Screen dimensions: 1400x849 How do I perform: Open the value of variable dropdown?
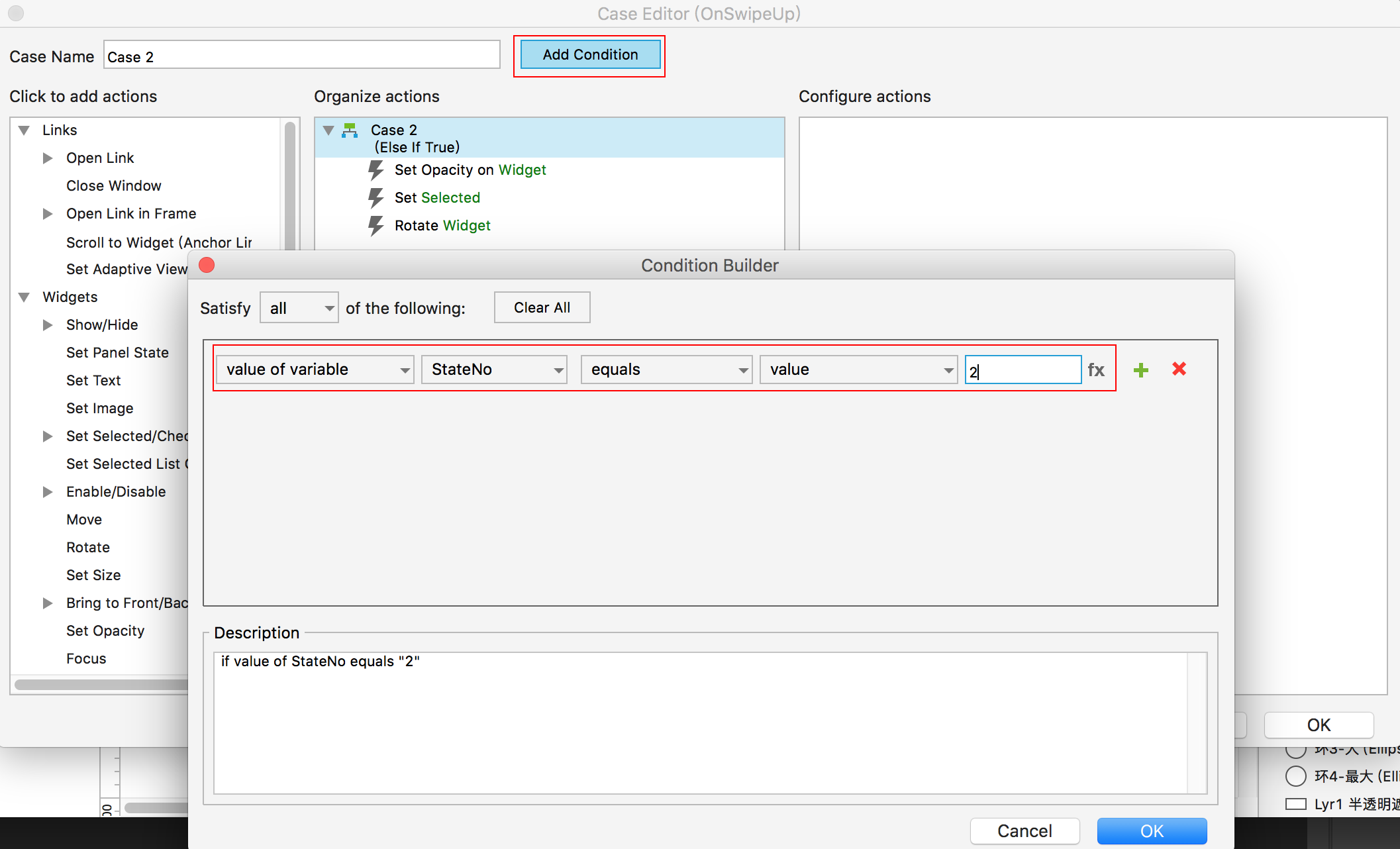315,370
